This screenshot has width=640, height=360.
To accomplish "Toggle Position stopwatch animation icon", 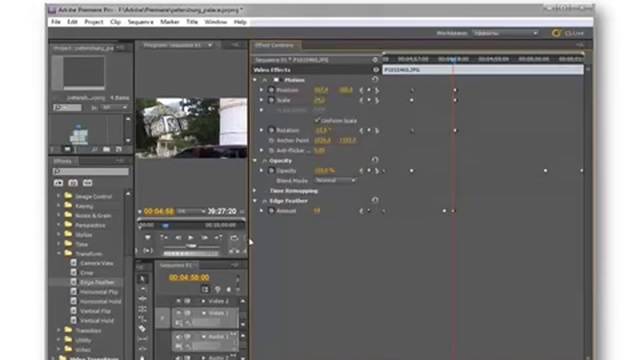I will (271, 90).
